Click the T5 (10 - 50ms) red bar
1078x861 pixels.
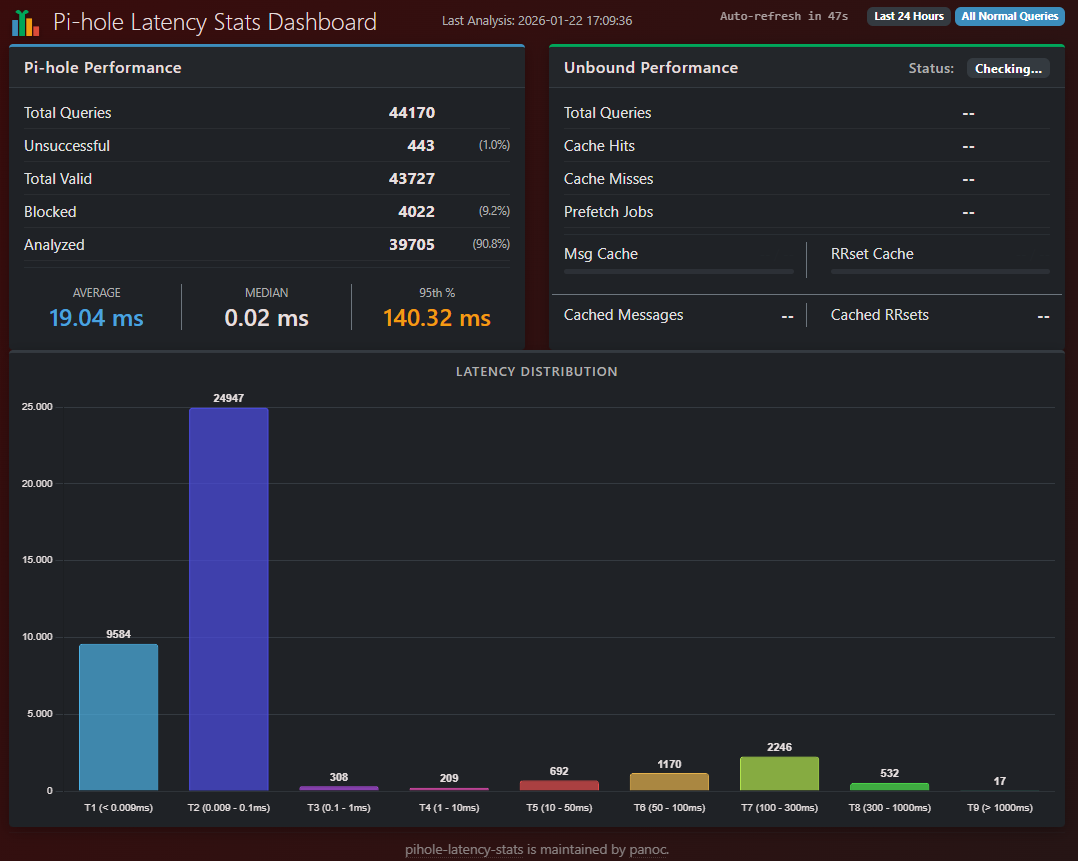click(559, 785)
